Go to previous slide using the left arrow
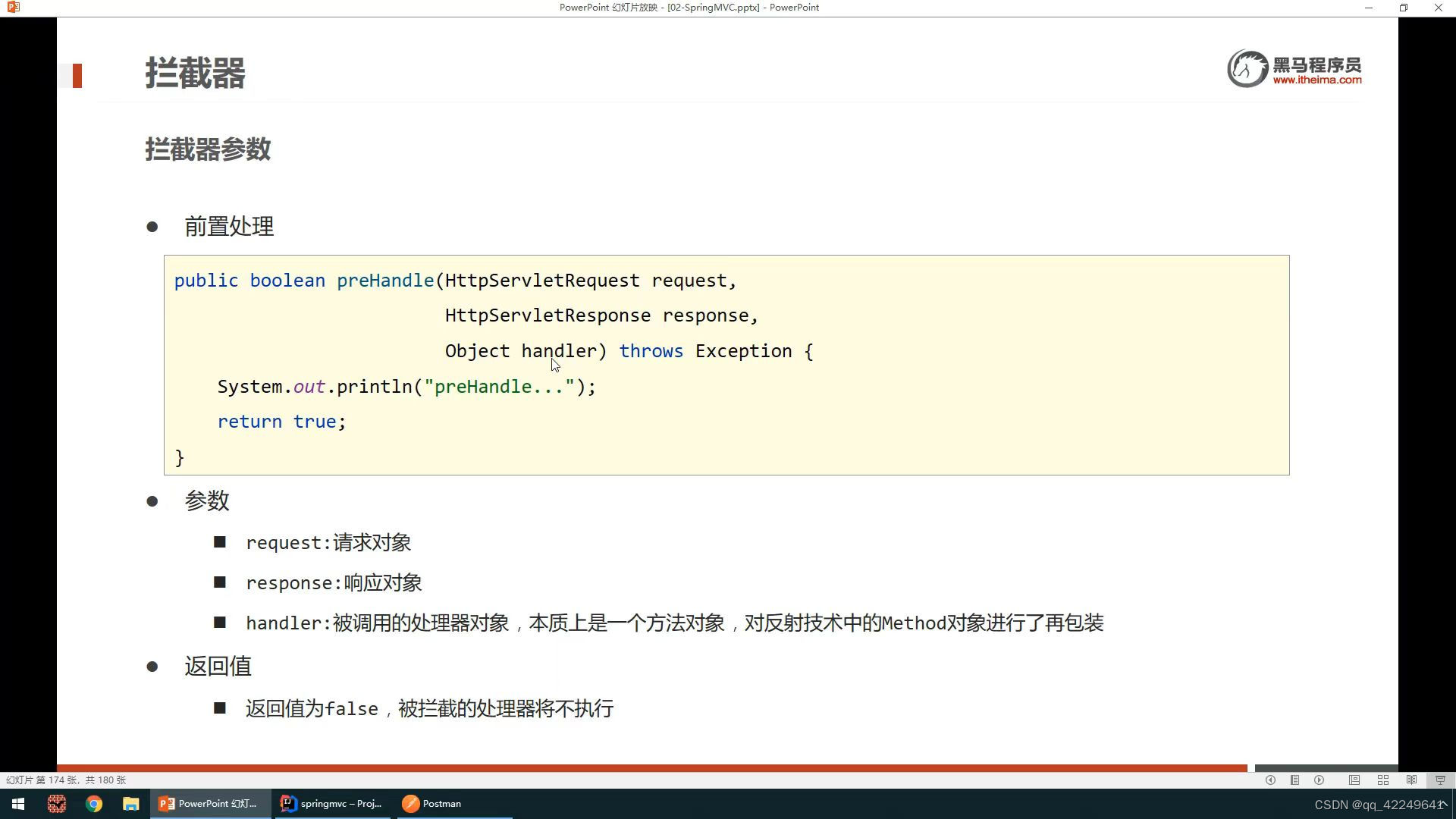This screenshot has width=1456, height=819. point(1270,780)
